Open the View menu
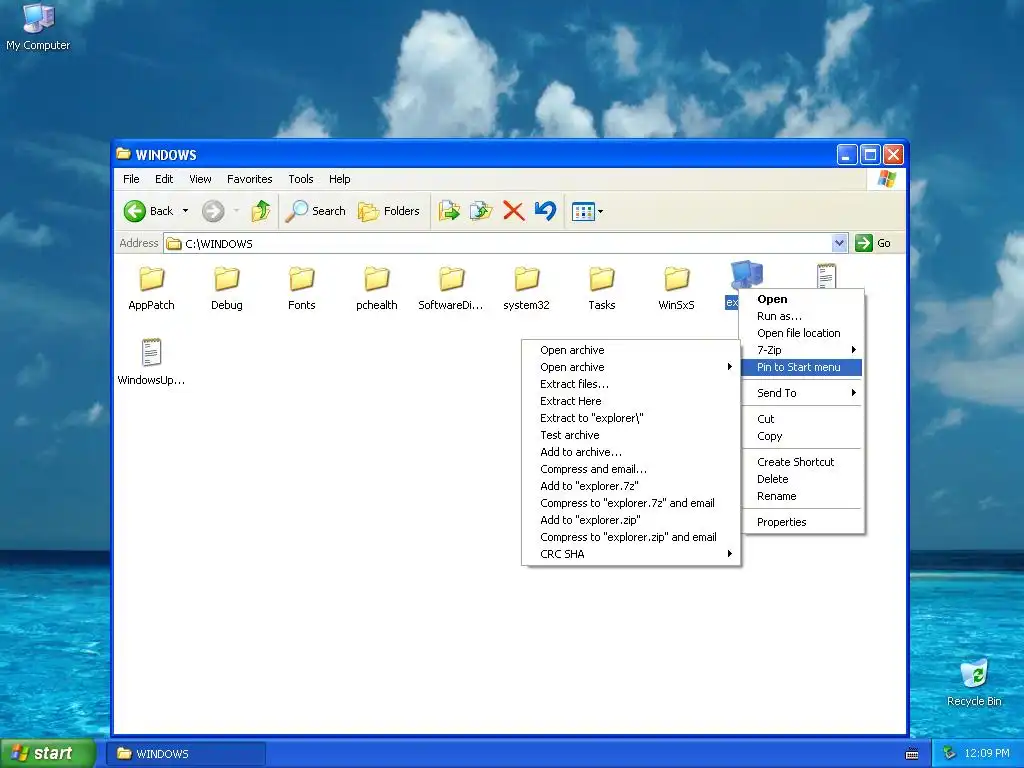 pos(200,179)
